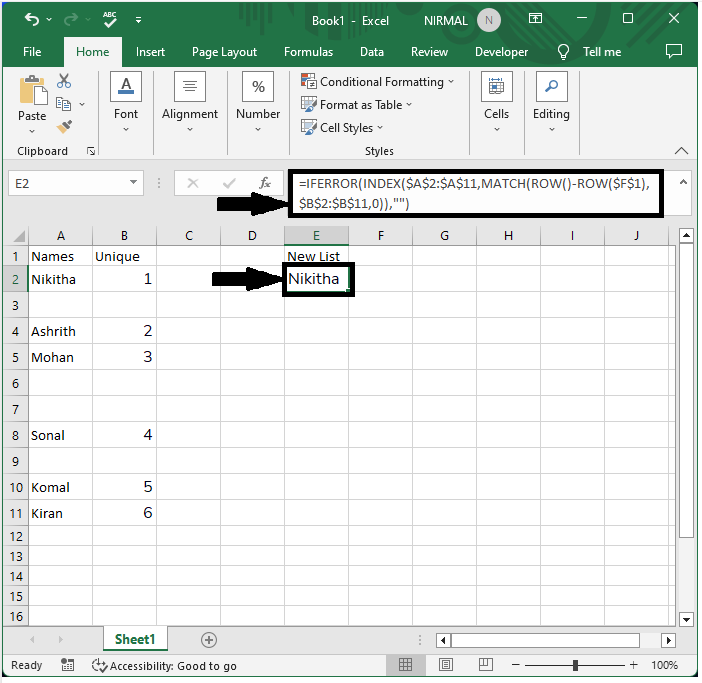Screen dimensions: 702x683
Task: Collapse the ribbon with the chevron
Action: click(681, 151)
